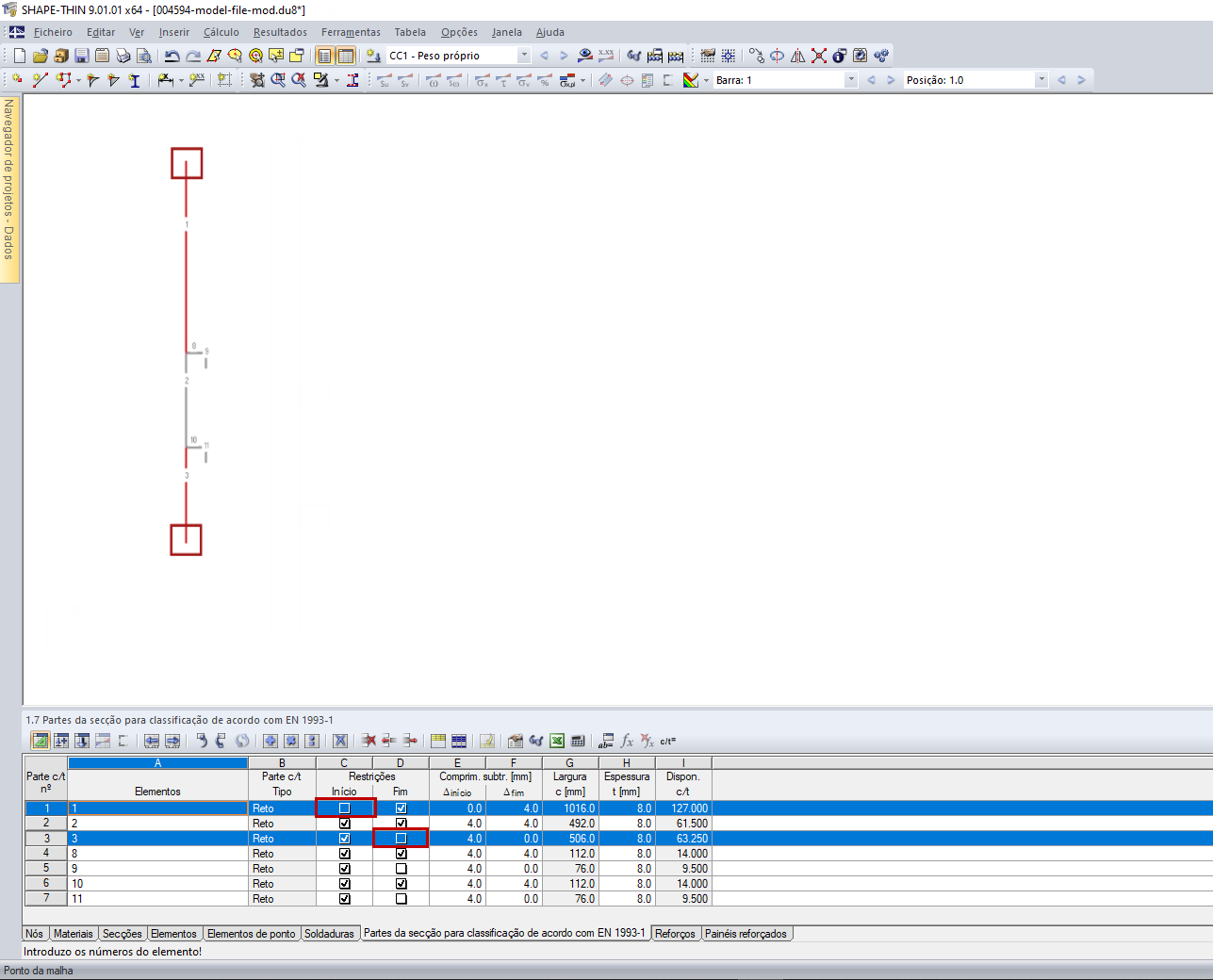Undo the last action
Viewport: 1213px width, 980px height.
[172, 56]
